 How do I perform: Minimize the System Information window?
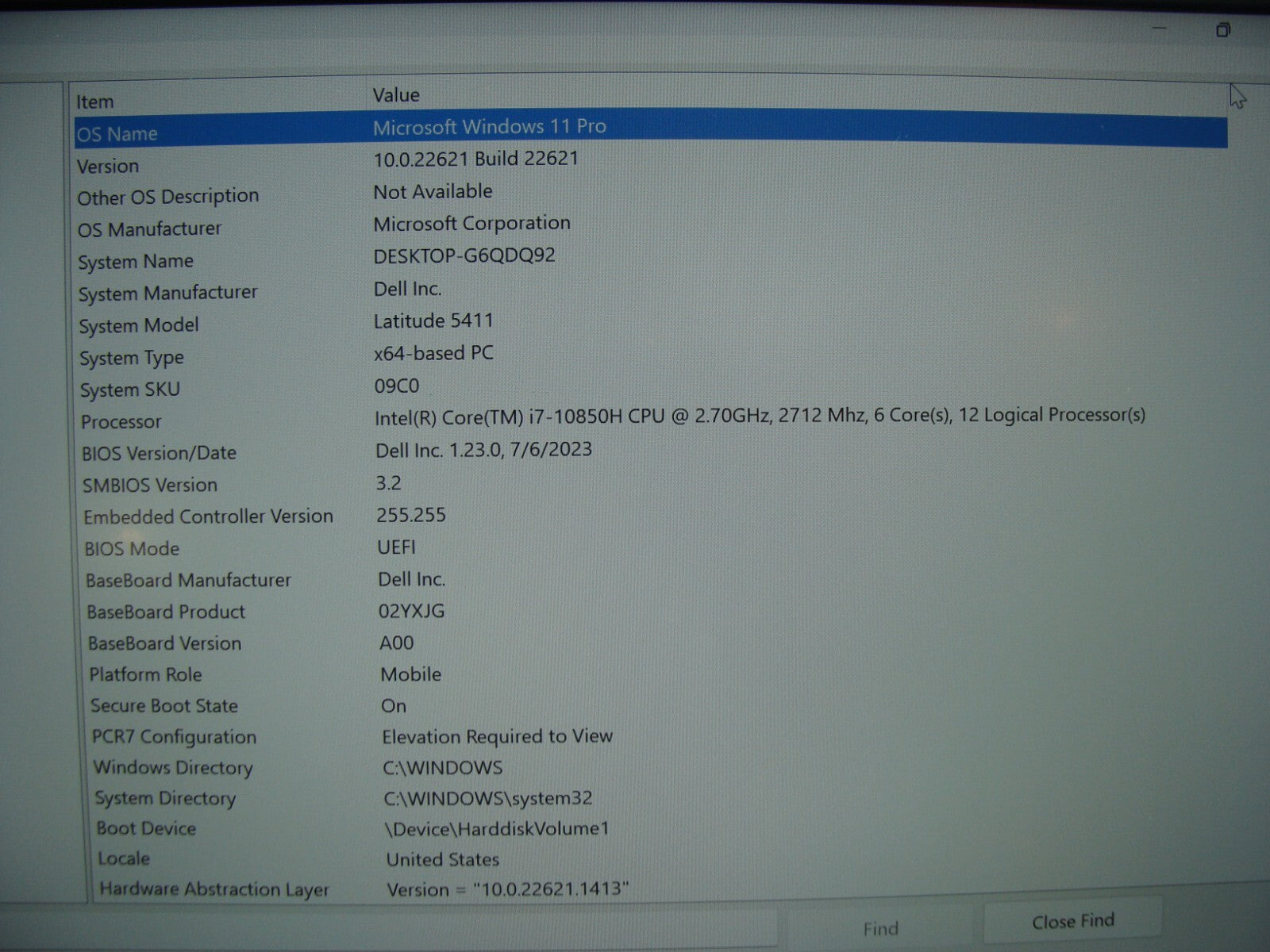1160,29
